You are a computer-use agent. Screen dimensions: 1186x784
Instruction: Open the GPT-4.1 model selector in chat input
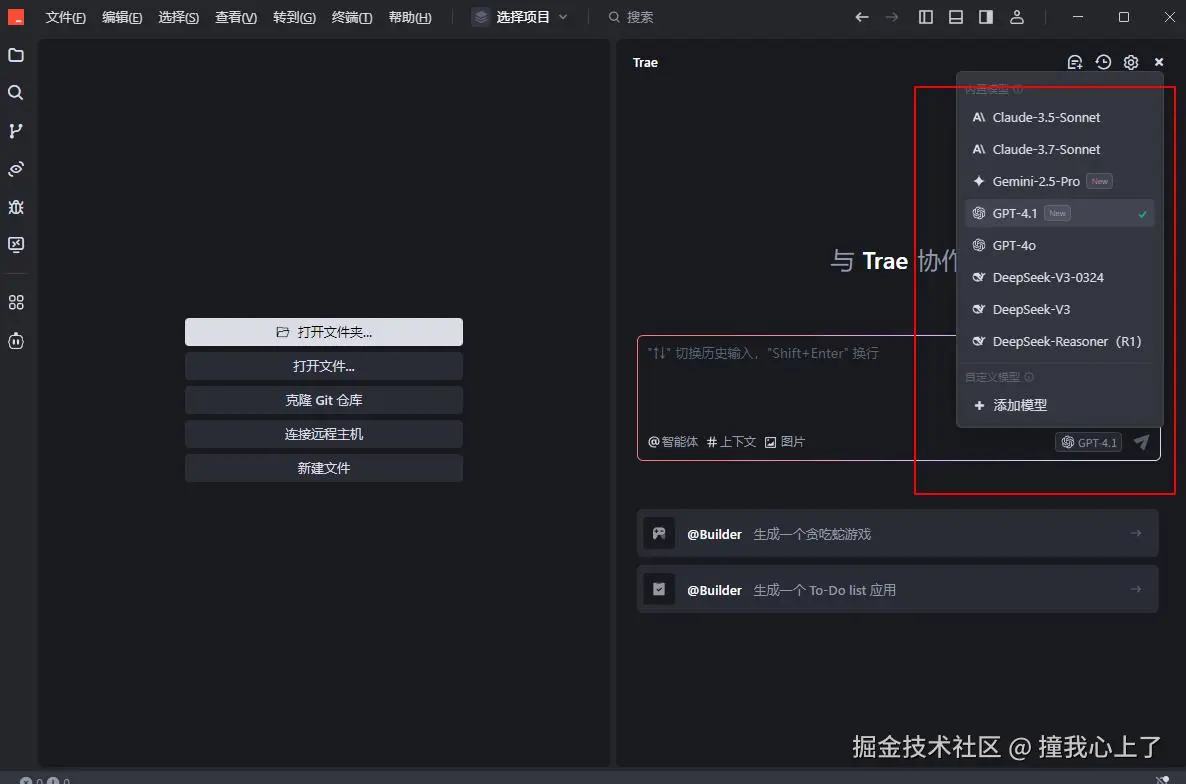tap(1088, 442)
